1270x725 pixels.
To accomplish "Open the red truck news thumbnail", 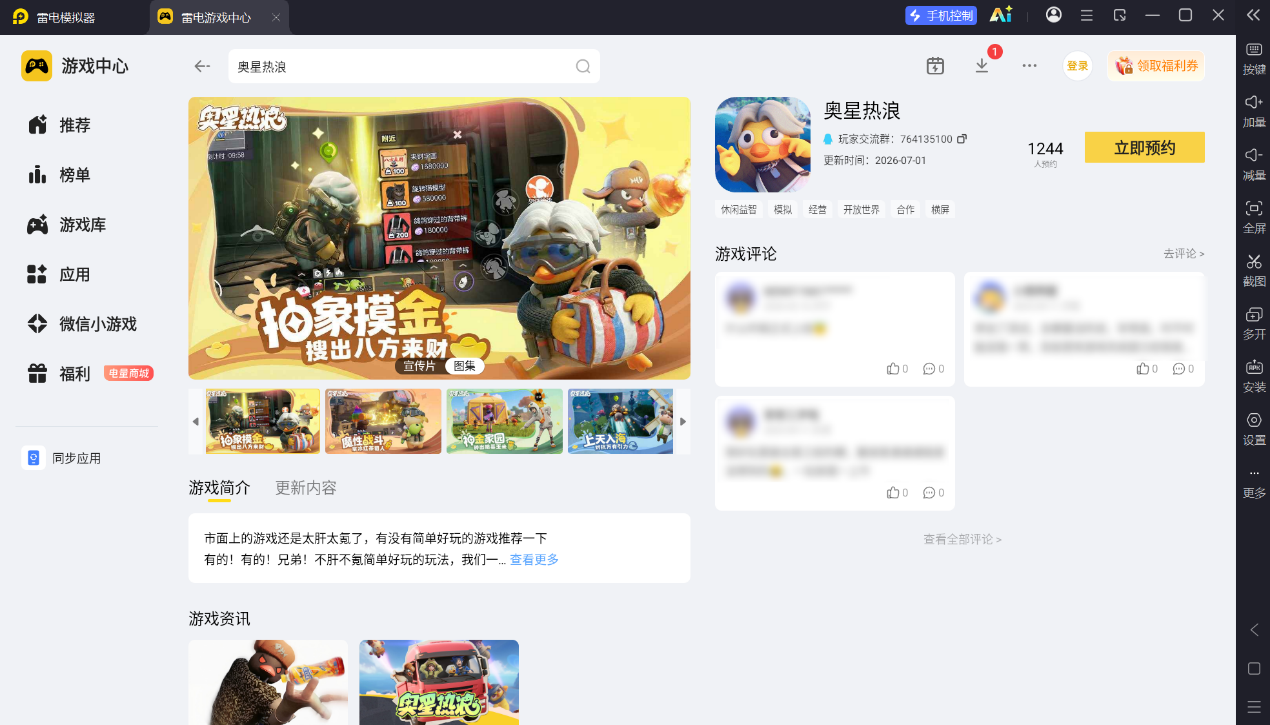I will click(x=439, y=682).
